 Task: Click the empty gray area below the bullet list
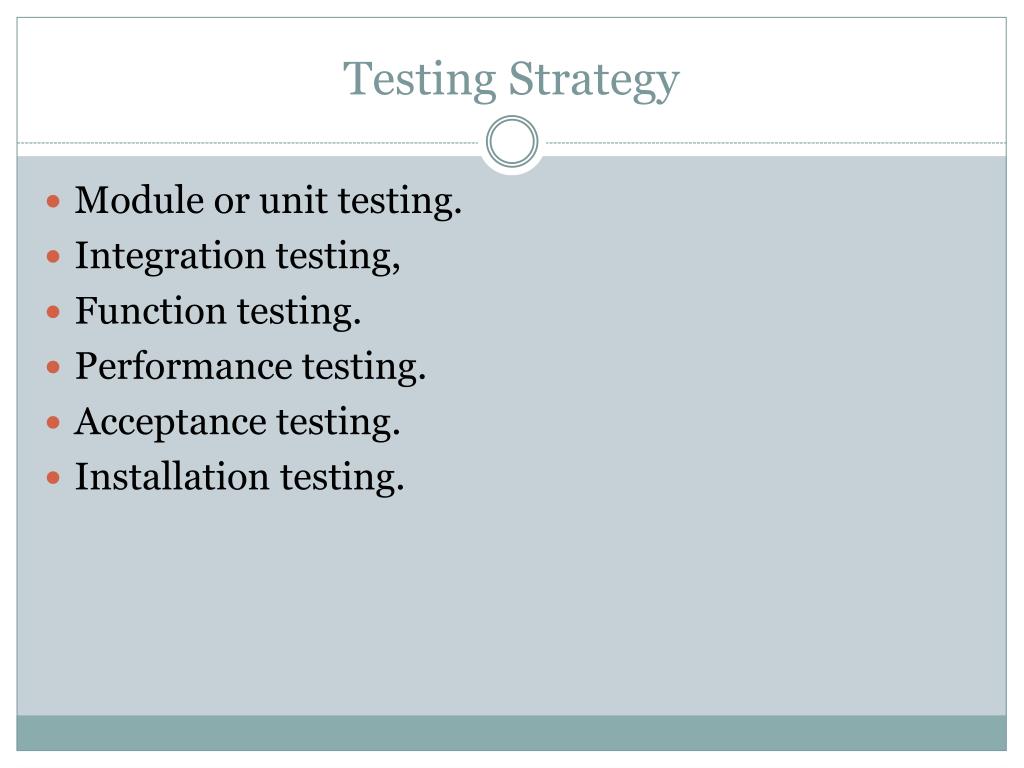pyautogui.click(x=511, y=607)
